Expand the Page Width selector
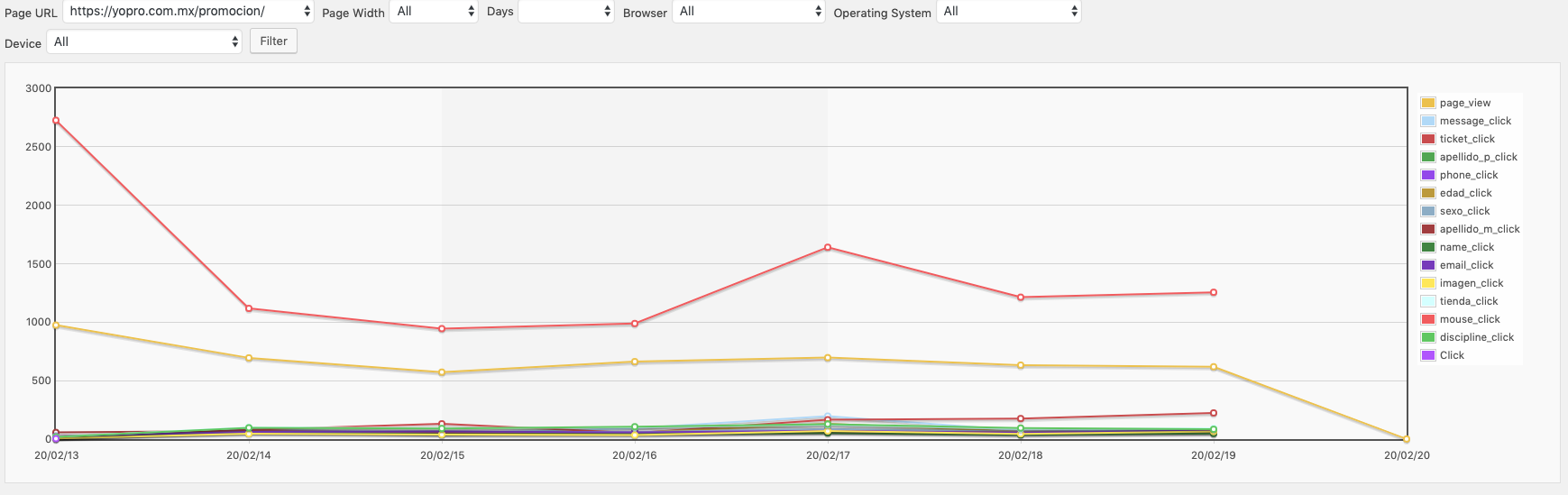 click(434, 12)
